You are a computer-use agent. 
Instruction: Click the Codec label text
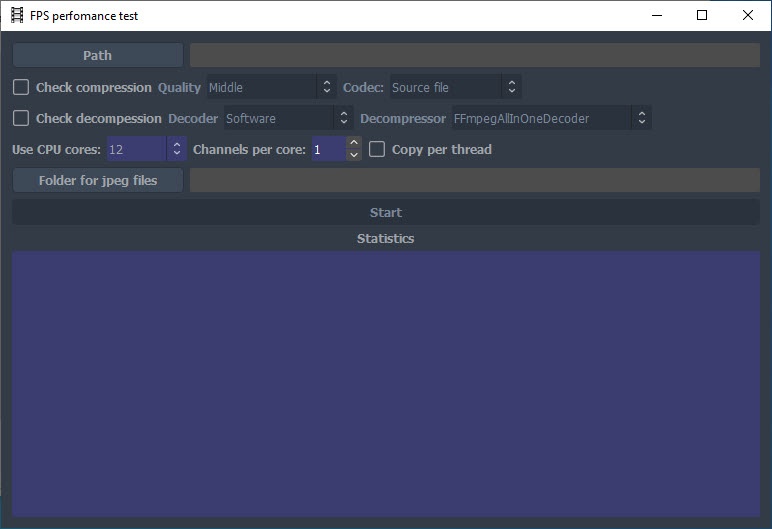point(363,88)
